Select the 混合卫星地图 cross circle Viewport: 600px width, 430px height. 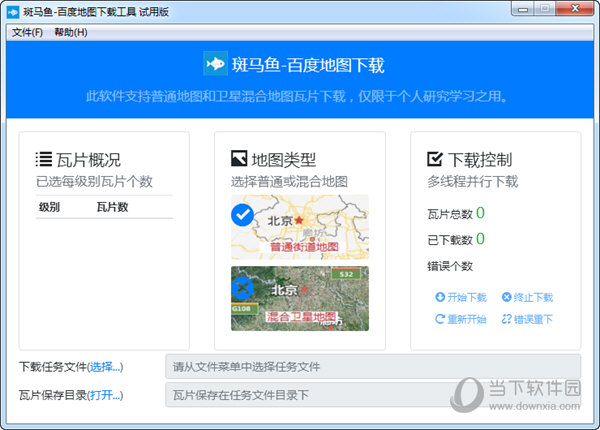click(243, 288)
